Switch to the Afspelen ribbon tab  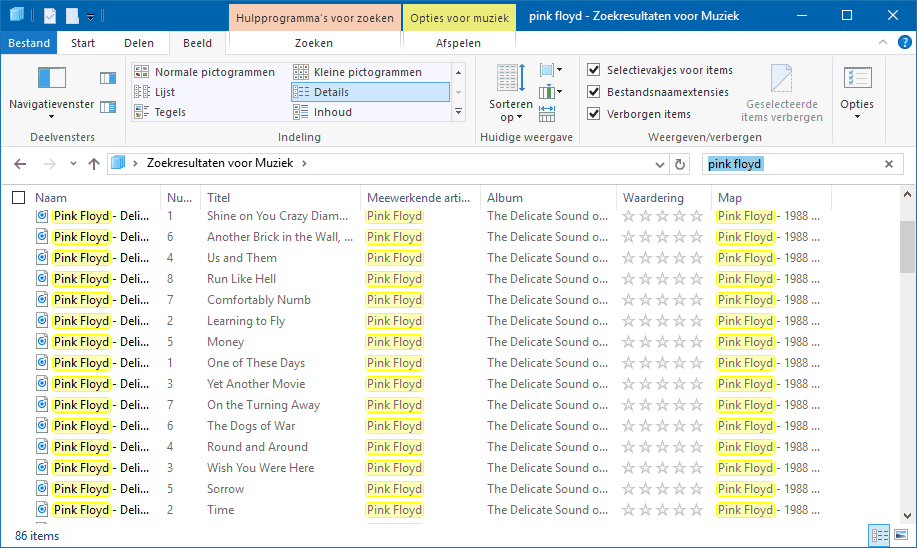point(458,43)
